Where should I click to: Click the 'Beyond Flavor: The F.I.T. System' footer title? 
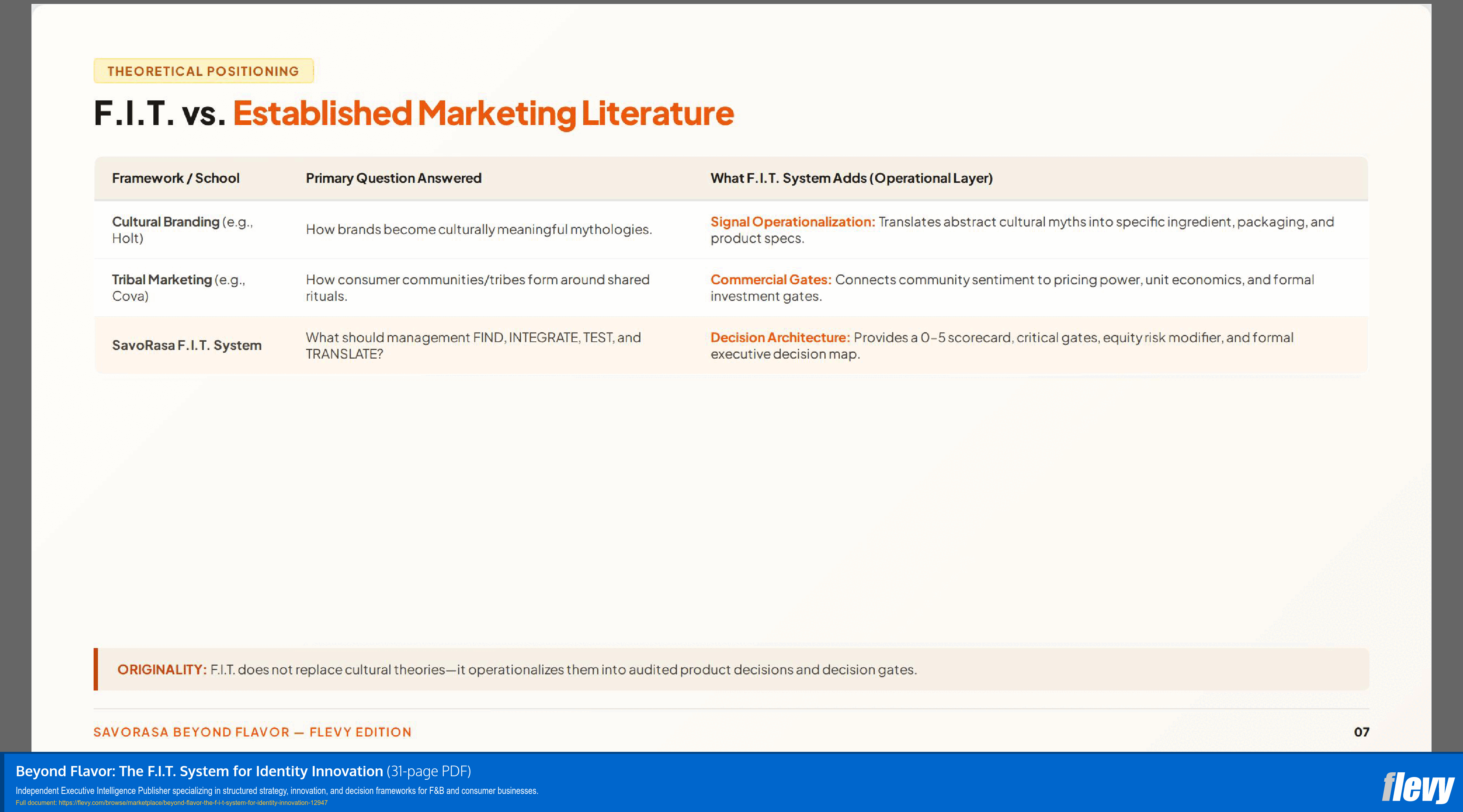point(243,771)
